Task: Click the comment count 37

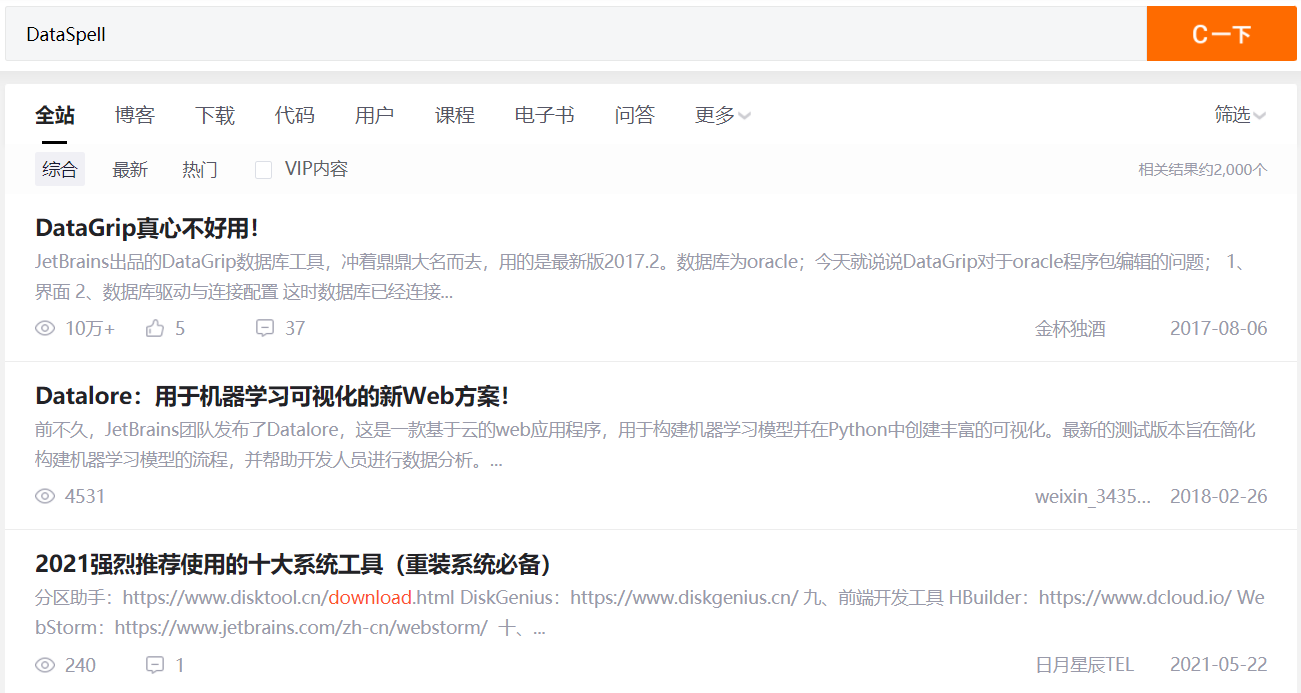Action: point(295,328)
